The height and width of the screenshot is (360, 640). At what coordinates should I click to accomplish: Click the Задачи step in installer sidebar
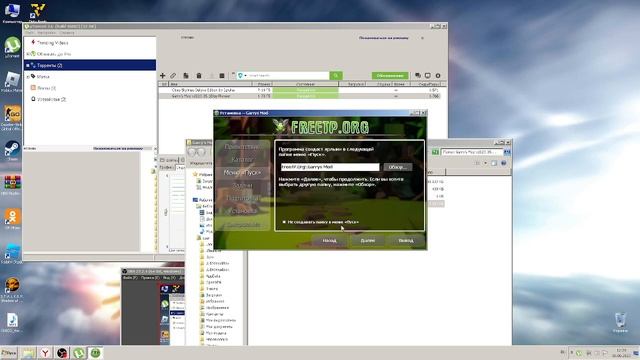(x=242, y=186)
